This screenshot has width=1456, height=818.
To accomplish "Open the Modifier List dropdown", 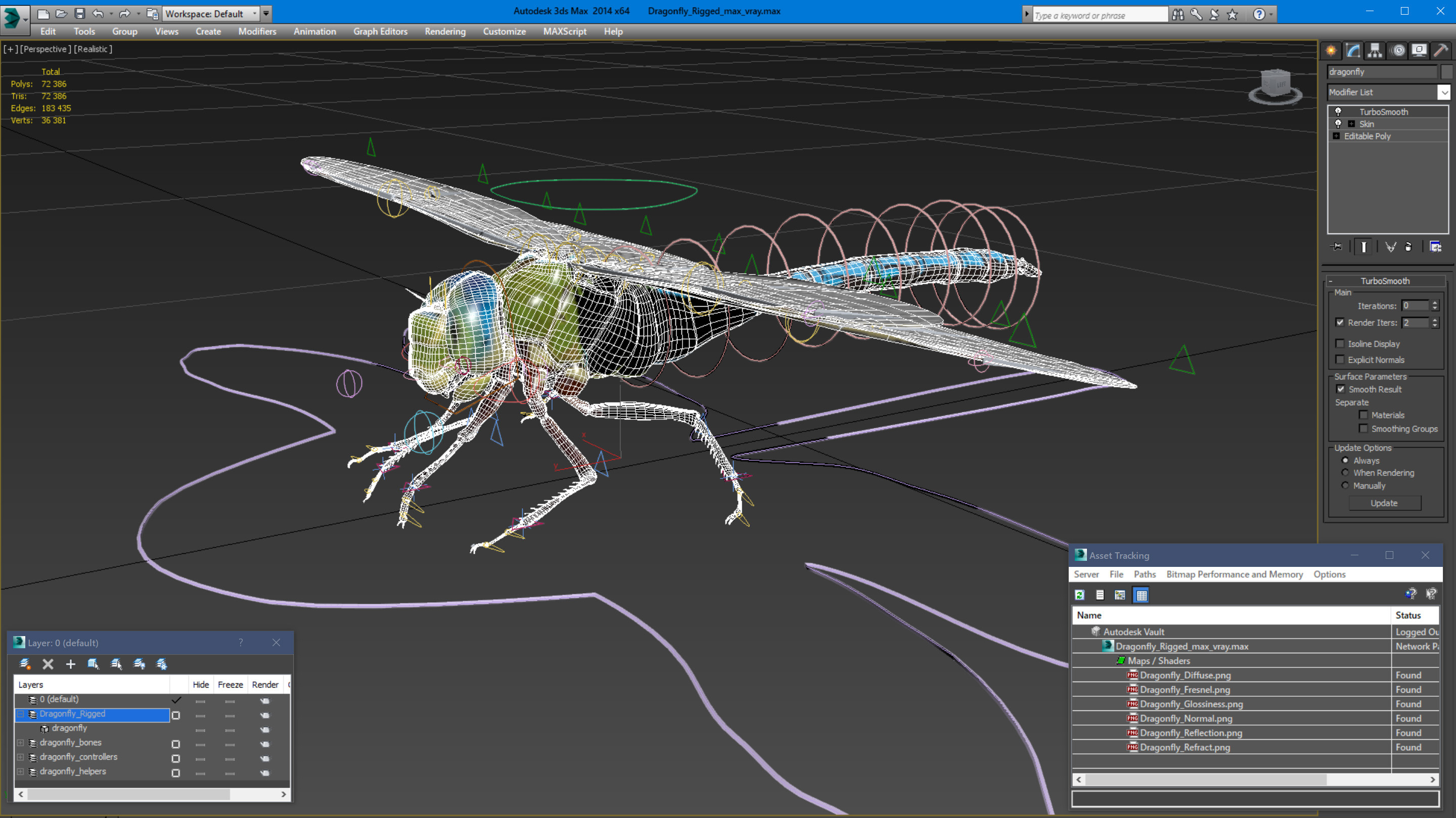I will [x=1444, y=92].
